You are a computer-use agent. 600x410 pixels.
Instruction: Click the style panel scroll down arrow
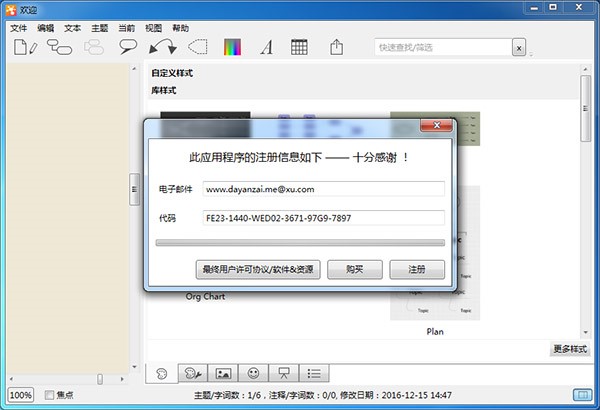(x=585, y=332)
